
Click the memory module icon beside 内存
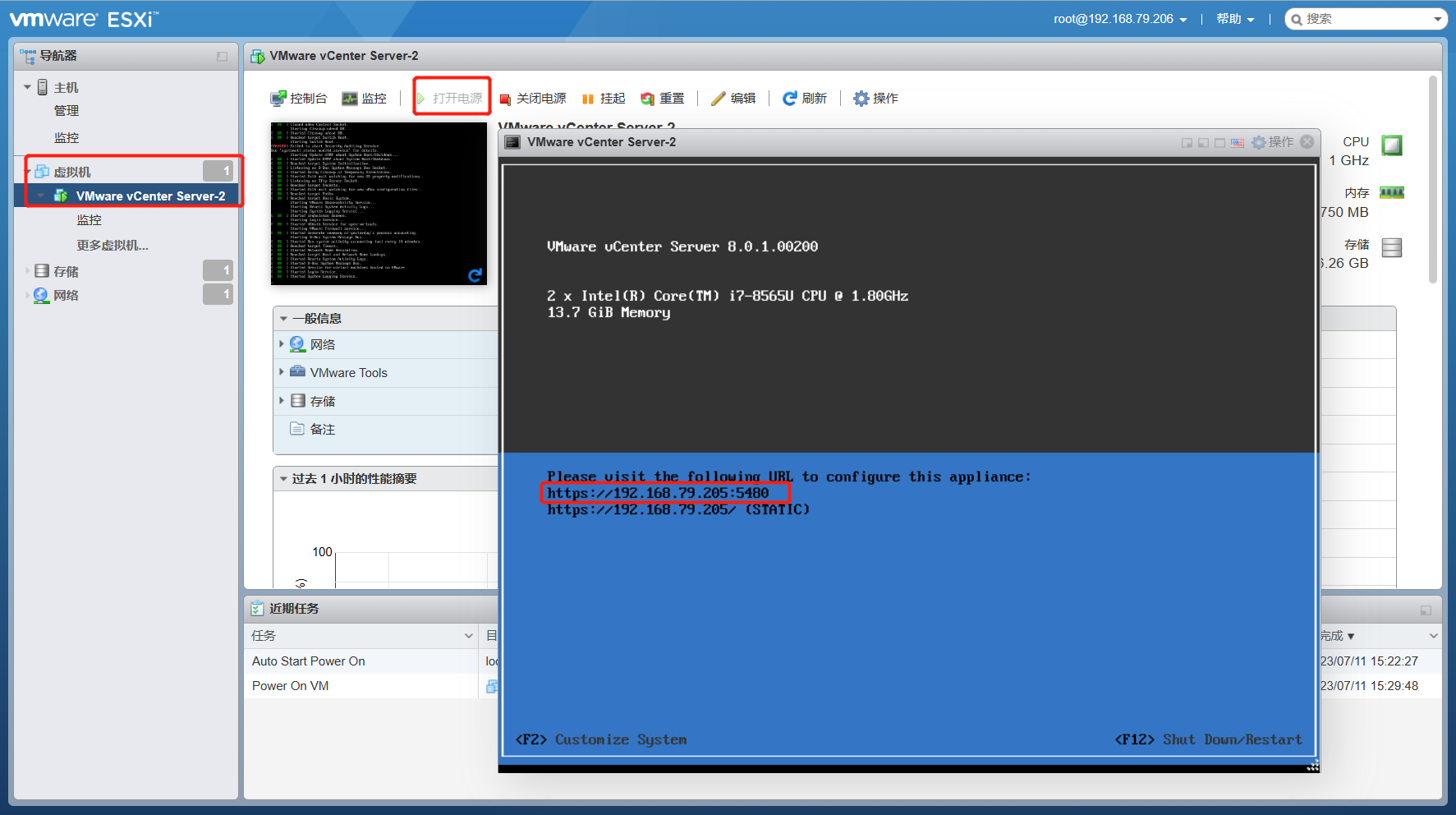(x=1392, y=193)
